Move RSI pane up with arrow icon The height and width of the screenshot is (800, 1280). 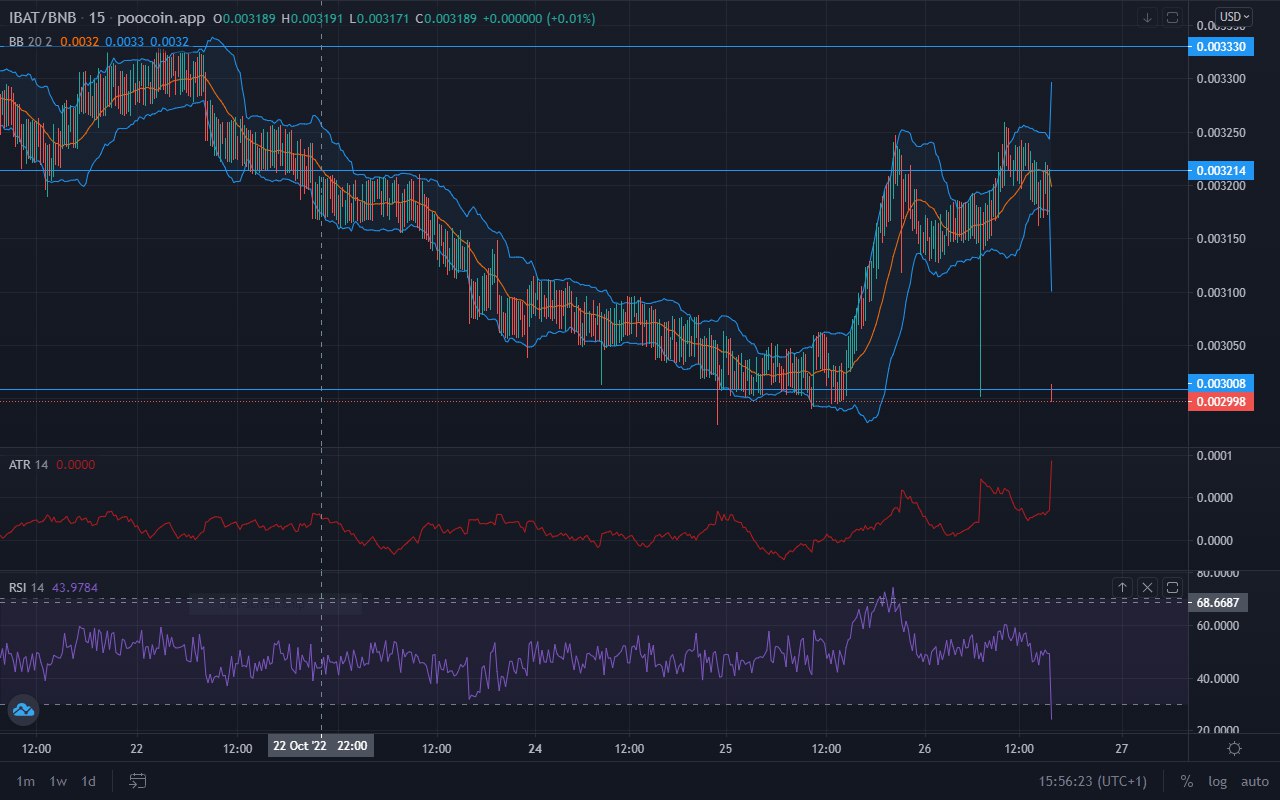click(1122, 587)
